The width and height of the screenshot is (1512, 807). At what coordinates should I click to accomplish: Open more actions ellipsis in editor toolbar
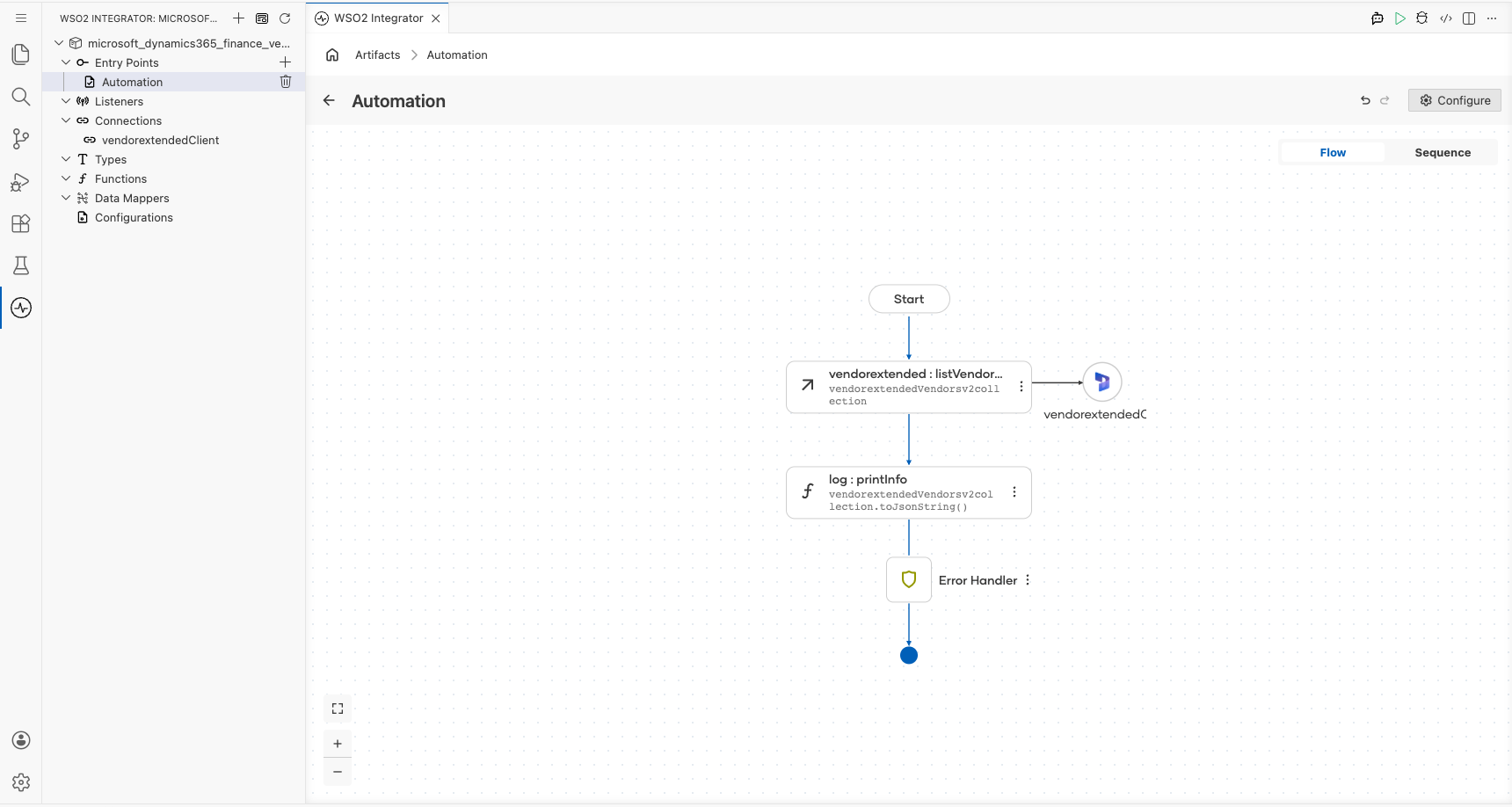[x=1492, y=18]
